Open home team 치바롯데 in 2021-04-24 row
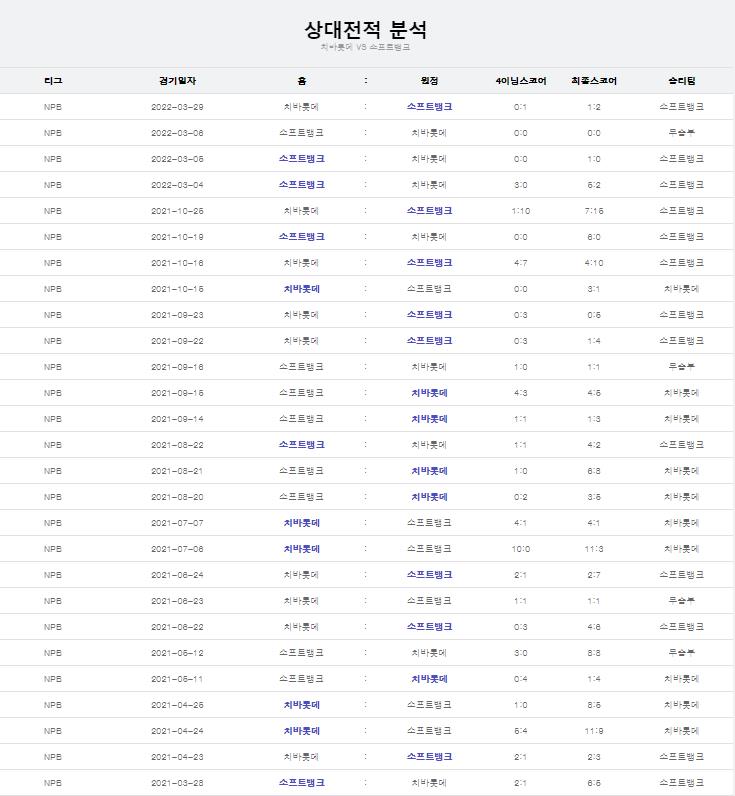Viewport: 735px width, 796px height. tap(302, 731)
